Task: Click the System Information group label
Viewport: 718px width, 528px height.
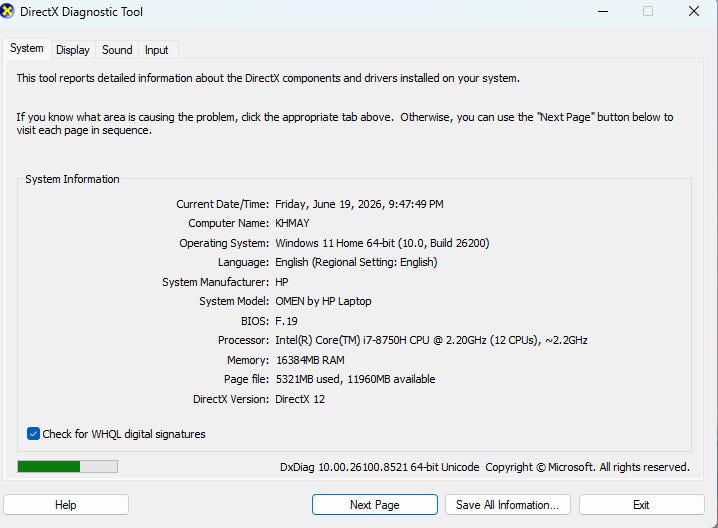Action: pyautogui.click(x=72, y=179)
